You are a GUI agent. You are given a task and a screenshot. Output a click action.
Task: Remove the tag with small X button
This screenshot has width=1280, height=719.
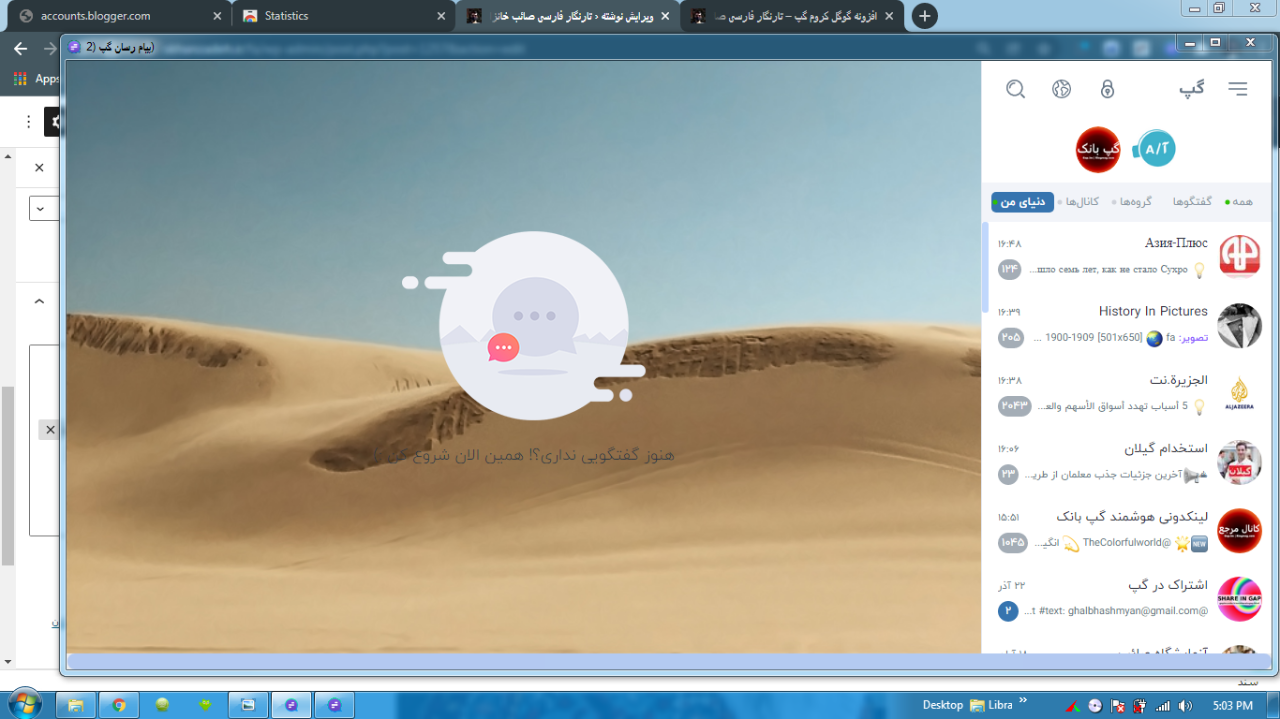point(49,430)
